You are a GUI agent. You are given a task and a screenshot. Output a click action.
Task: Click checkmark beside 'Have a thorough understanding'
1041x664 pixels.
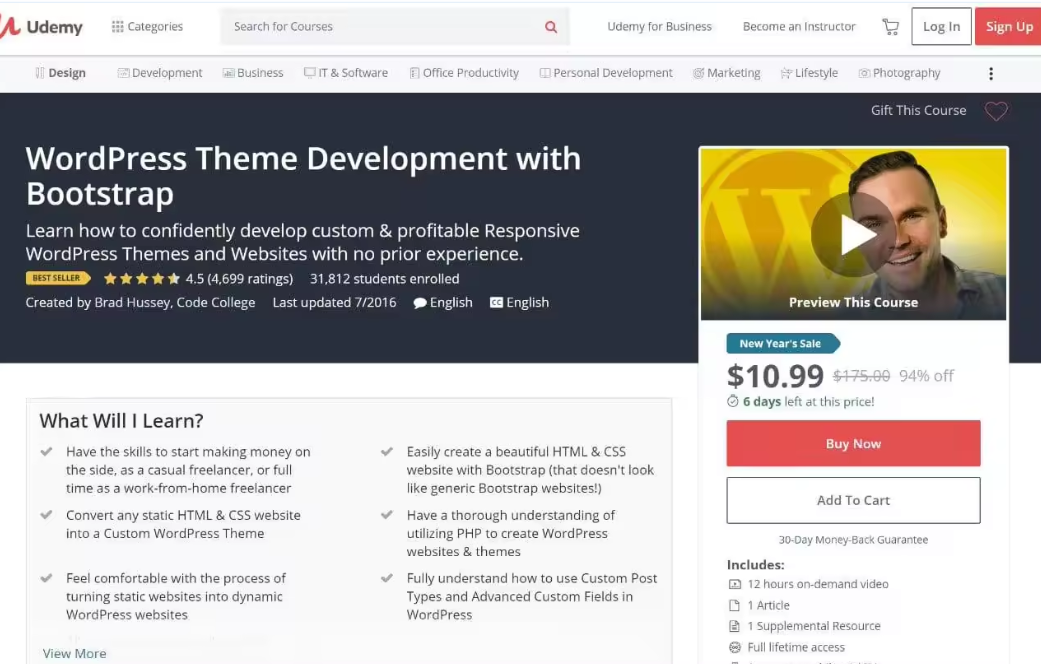click(387, 515)
